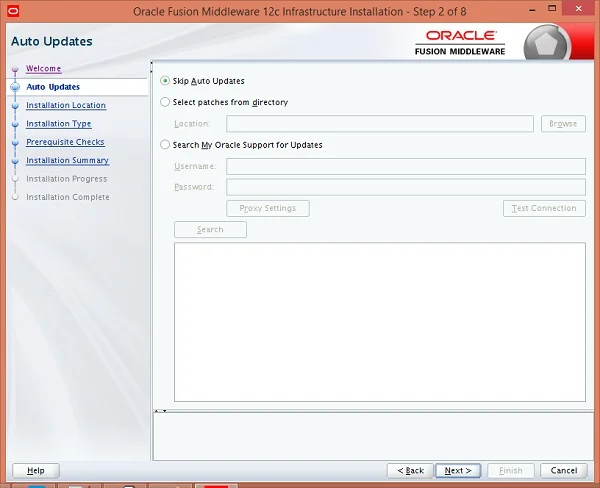Viewport: 600px width, 488px height.
Task: Select Search My Oracle Support for Updates
Action: click(x=165, y=145)
